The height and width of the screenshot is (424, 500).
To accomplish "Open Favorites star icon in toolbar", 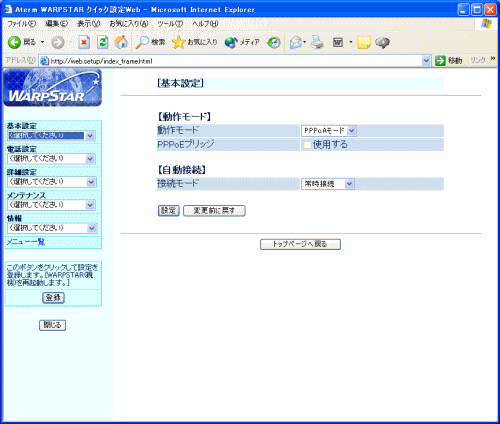I will 178,42.
